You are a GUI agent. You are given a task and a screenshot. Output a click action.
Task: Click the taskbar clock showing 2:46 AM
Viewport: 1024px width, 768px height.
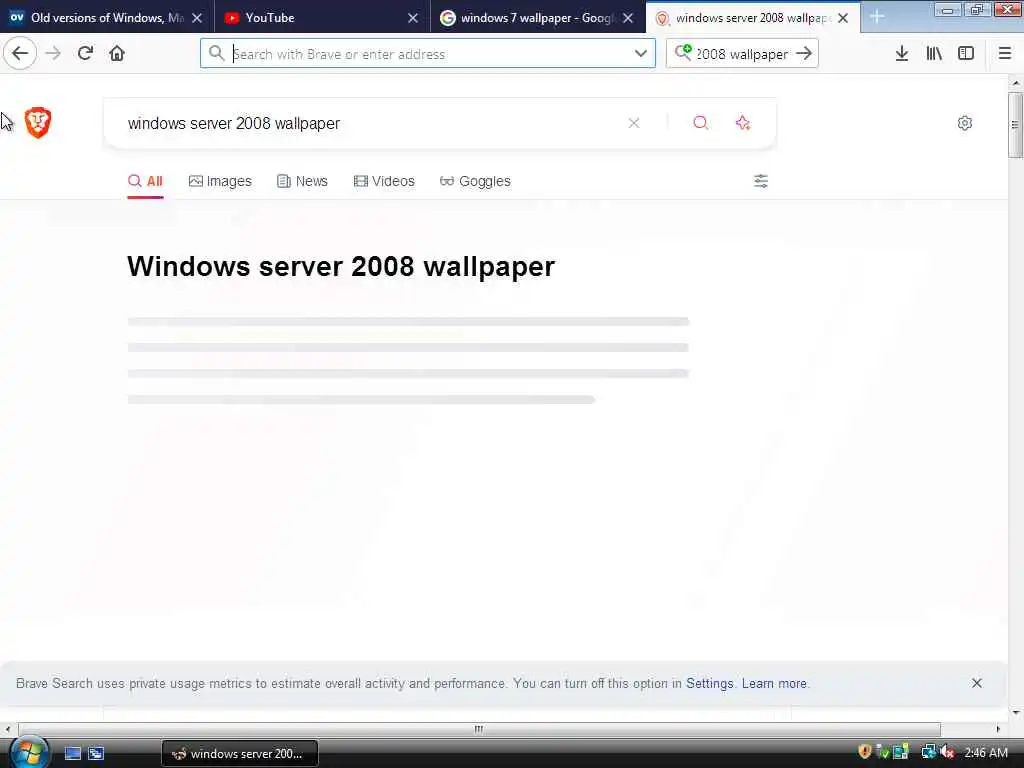pyautogui.click(x=985, y=753)
